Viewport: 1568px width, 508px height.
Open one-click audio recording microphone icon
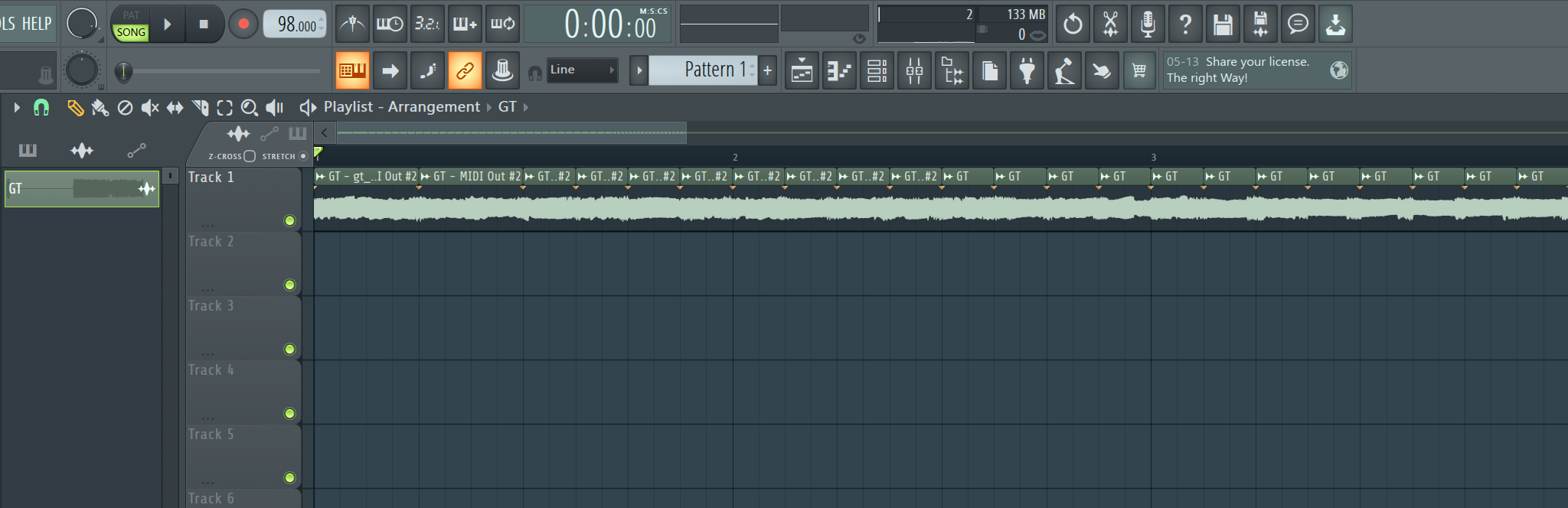(1148, 24)
